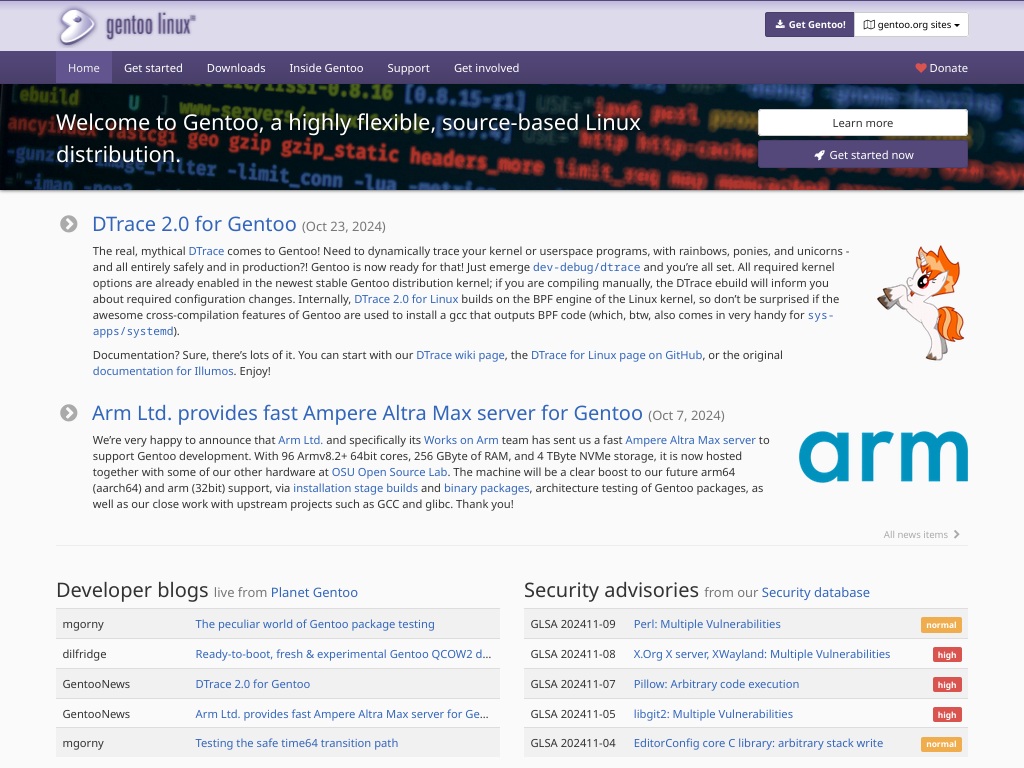The width and height of the screenshot is (1024, 768).
Task: Click the arrow icon beside DTrace 2.0 headline
Action: pyautogui.click(x=69, y=224)
